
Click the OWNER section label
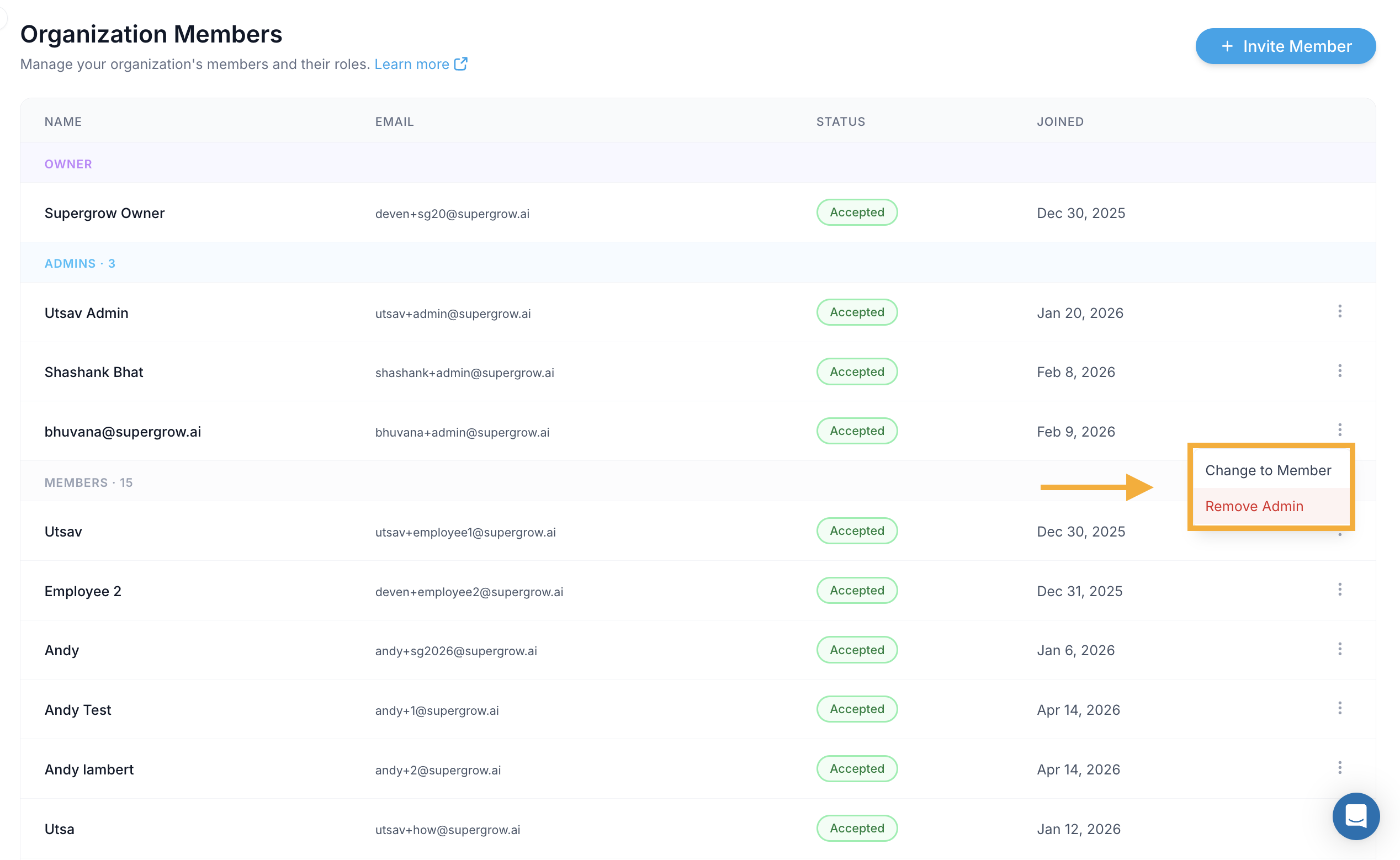(68, 164)
